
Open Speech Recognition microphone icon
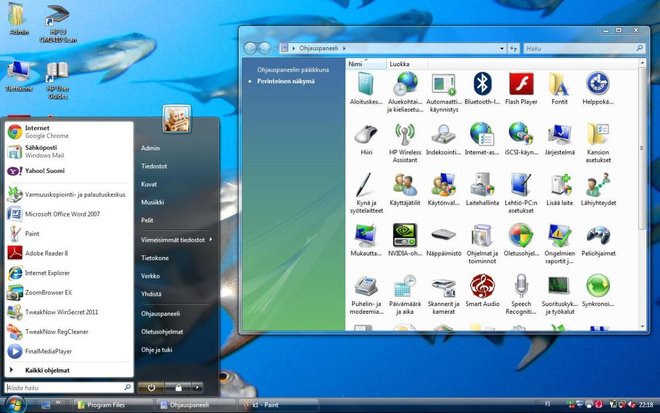click(521, 286)
